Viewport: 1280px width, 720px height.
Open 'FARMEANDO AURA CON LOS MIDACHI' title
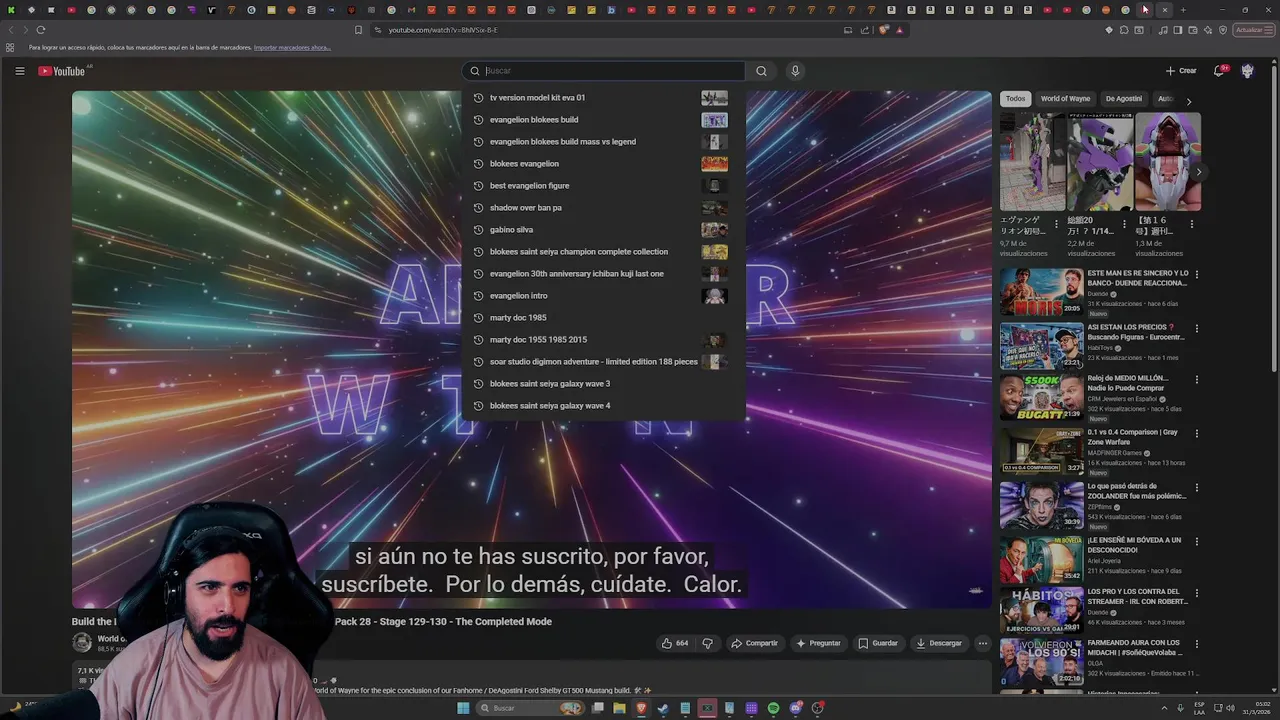point(1134,647)
